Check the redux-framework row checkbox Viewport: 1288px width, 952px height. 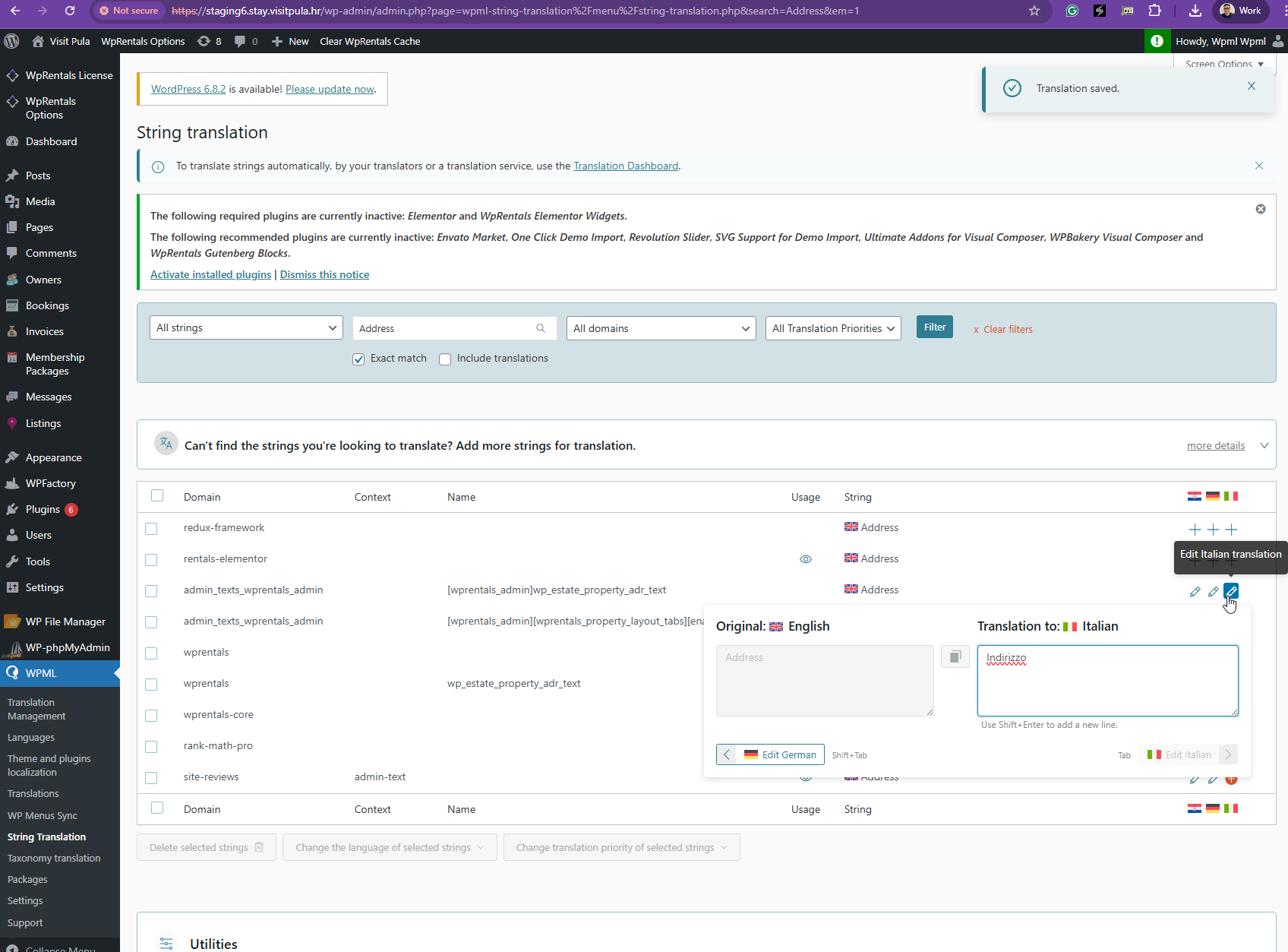pyautogui.click(x=151, y=529)
